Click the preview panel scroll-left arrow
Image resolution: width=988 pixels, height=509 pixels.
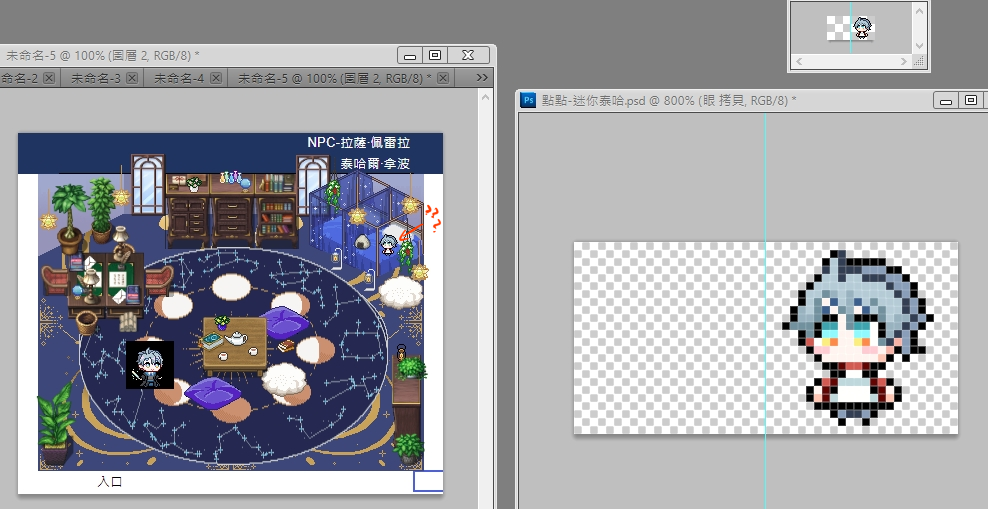point(799,61)
